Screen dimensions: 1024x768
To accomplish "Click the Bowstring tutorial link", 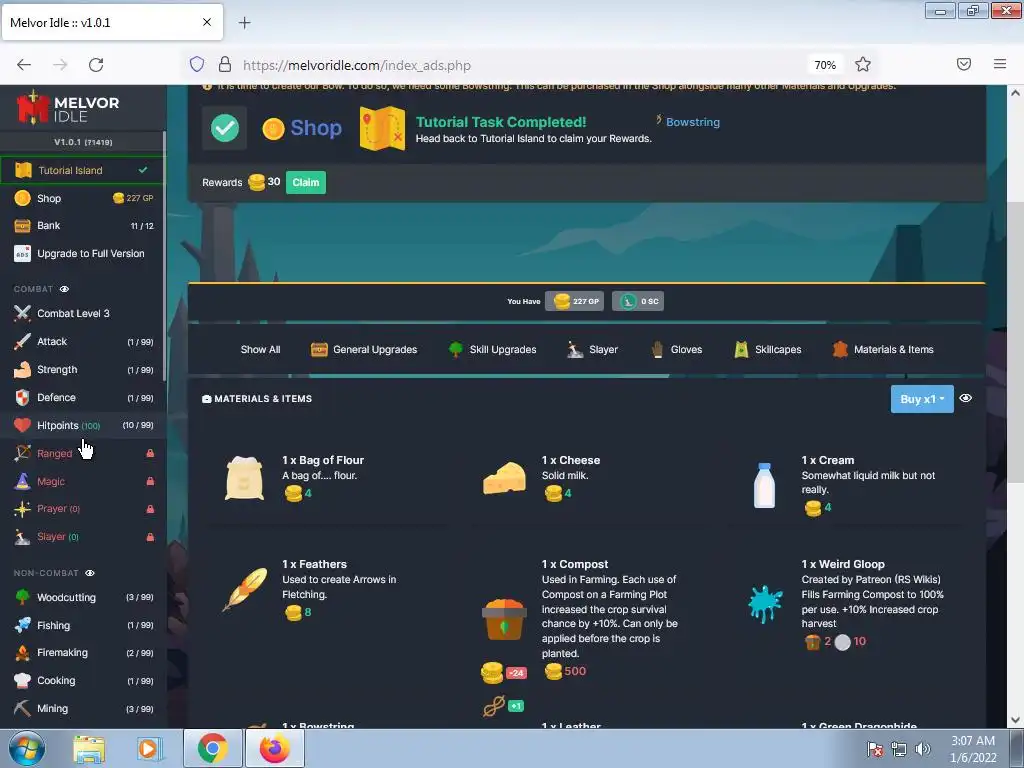I will 692,122.
